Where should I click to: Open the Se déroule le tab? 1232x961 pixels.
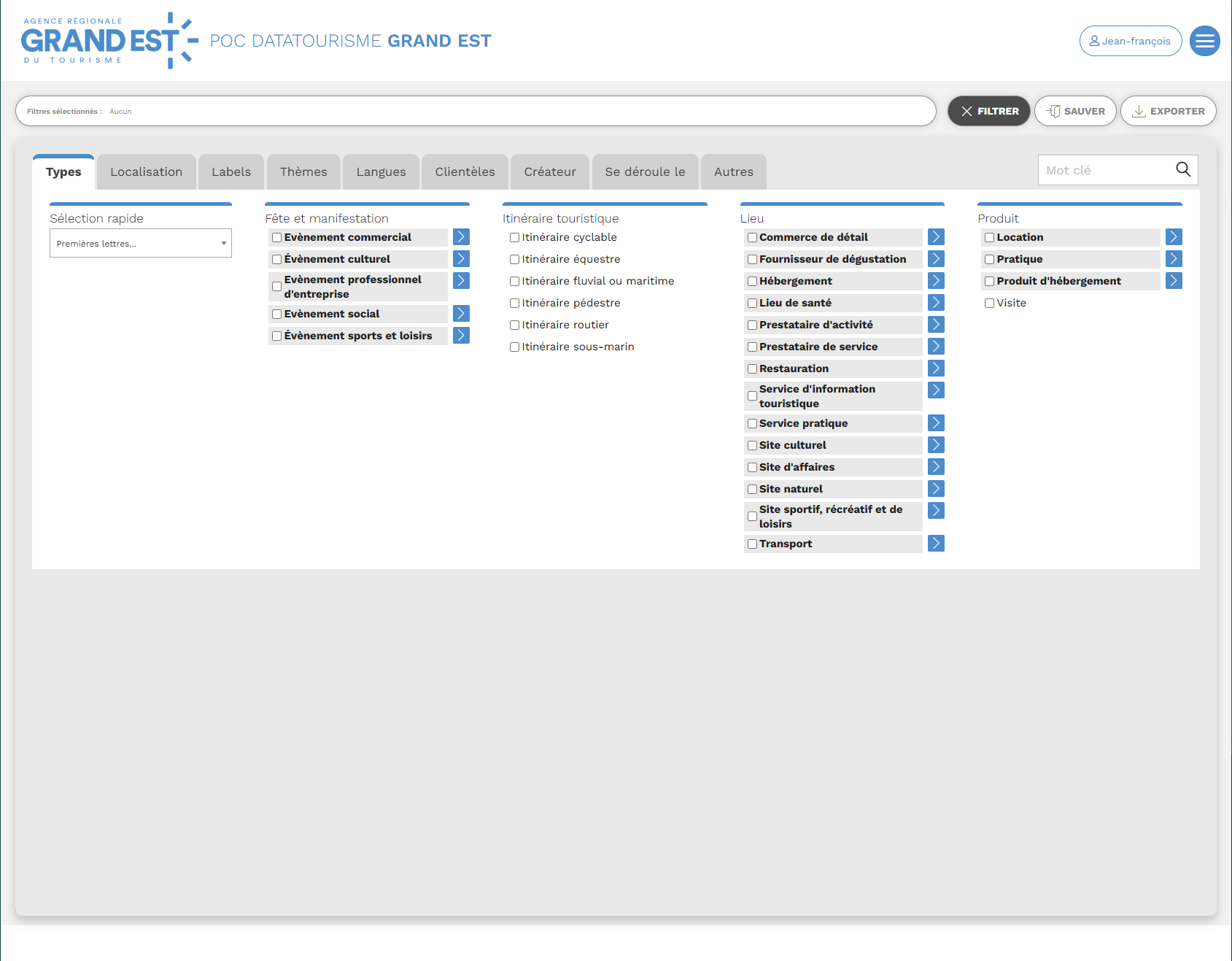645,172
